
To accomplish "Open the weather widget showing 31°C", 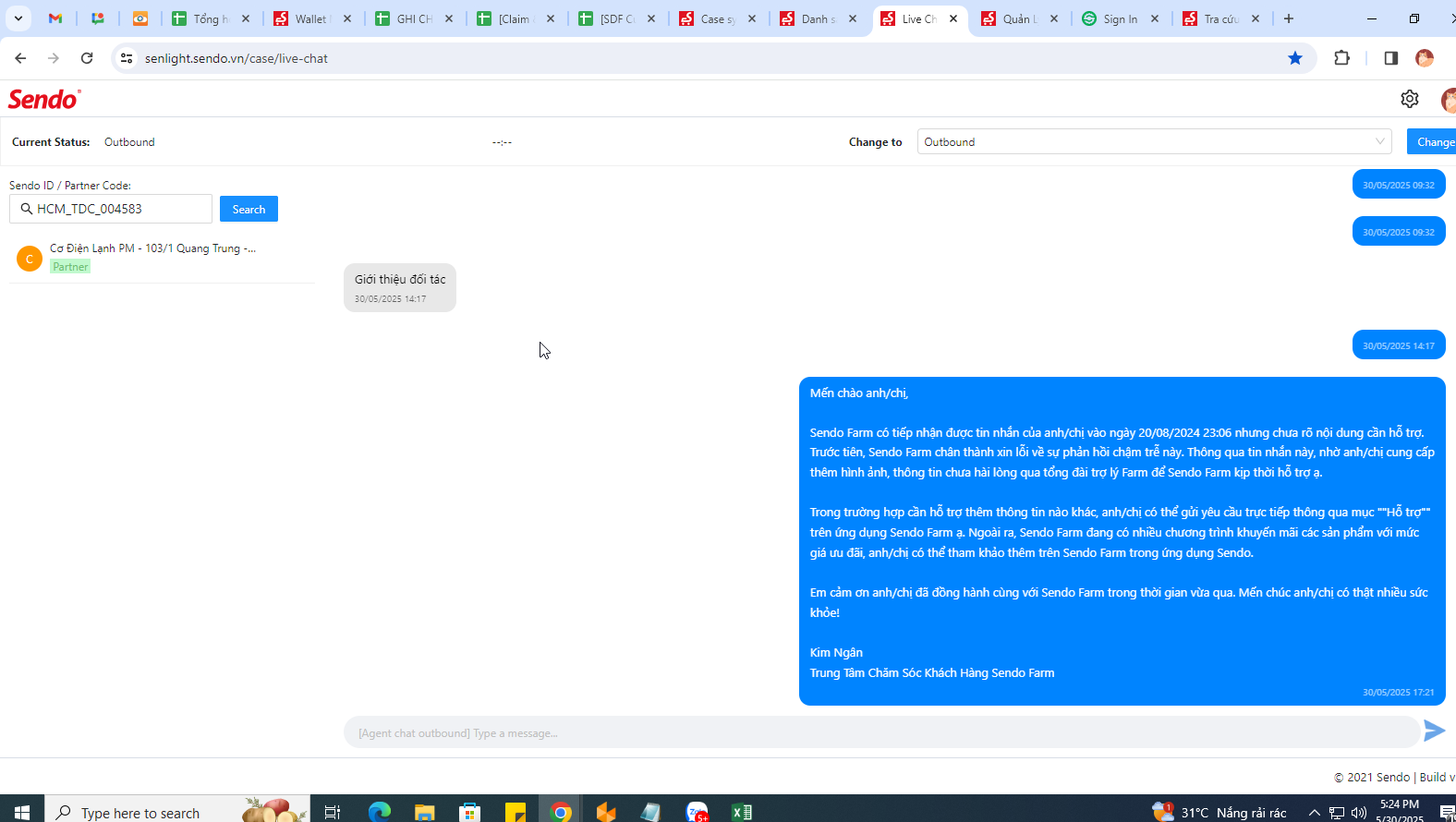I will (1219, 812).
